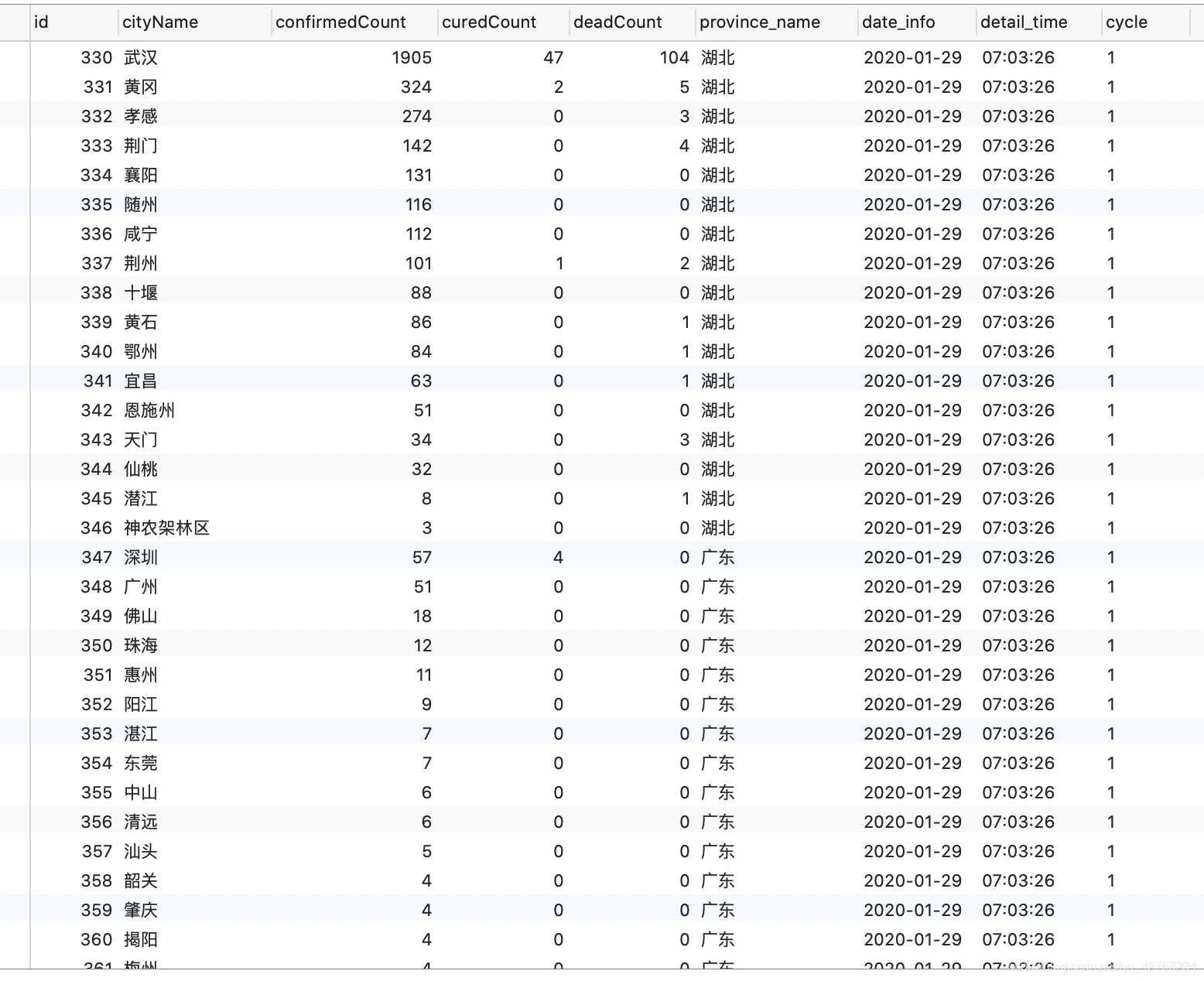
Task: Select confirmed count cell 274
Action: pos(417,116)
